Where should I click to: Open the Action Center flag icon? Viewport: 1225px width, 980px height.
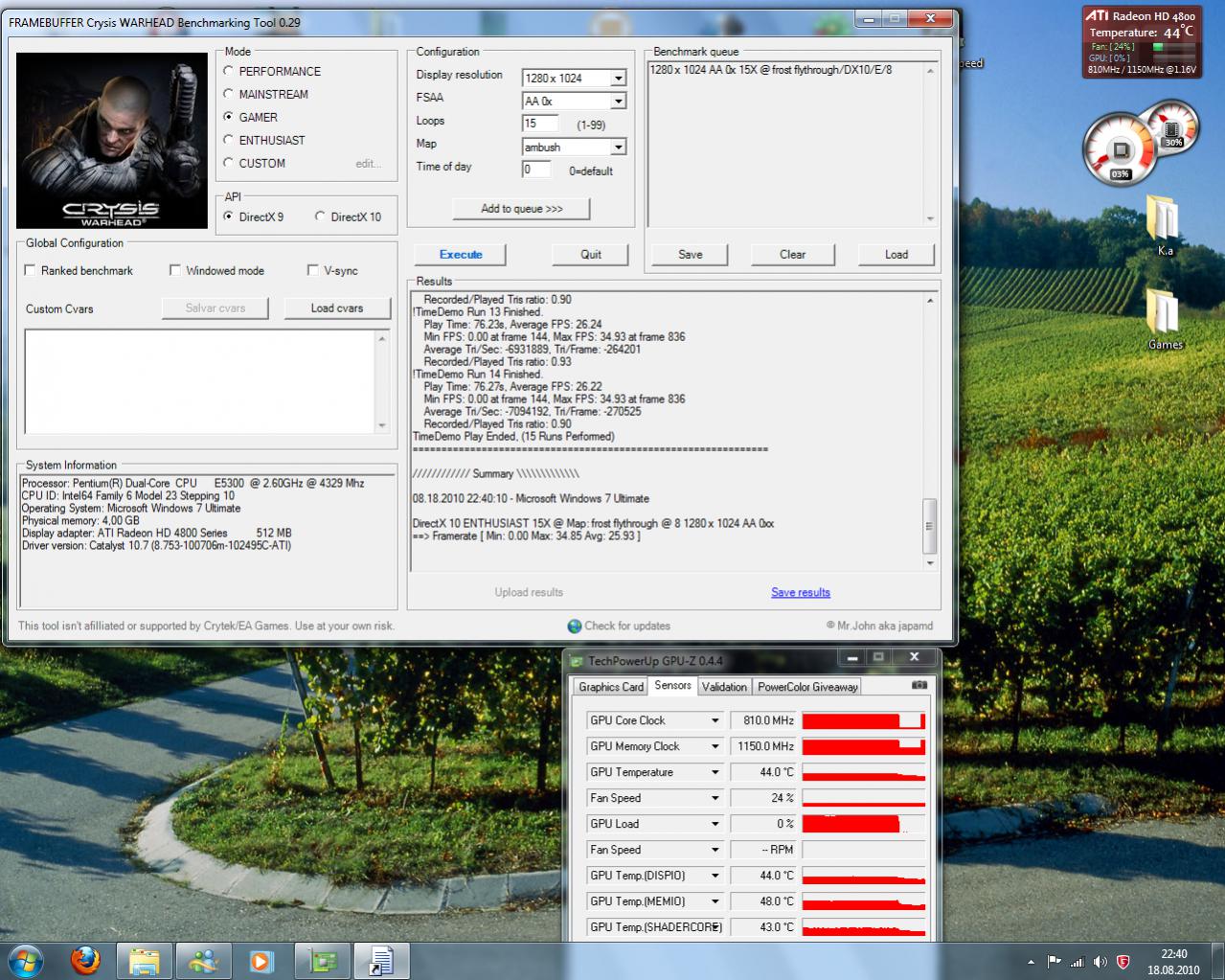[1054, 962]
